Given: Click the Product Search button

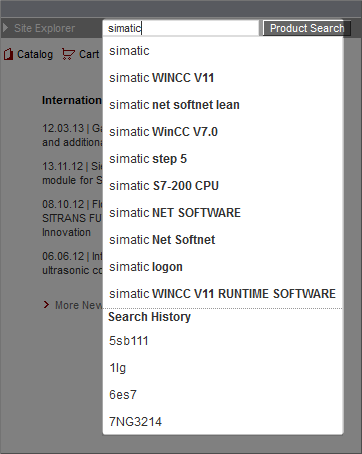Looking at the screenshot, I should [307, 28].
